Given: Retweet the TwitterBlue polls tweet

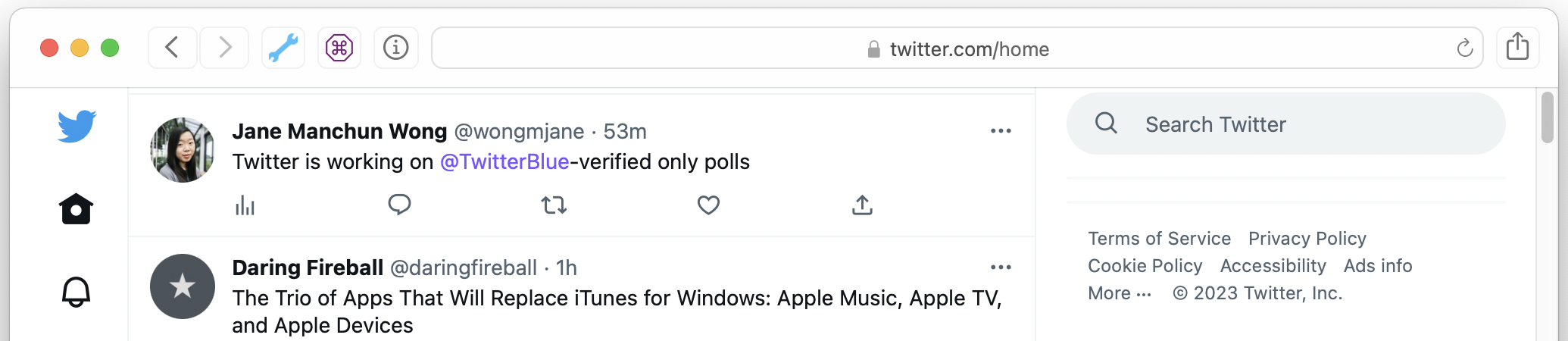Looking at the screenshot, I should 554,205.
